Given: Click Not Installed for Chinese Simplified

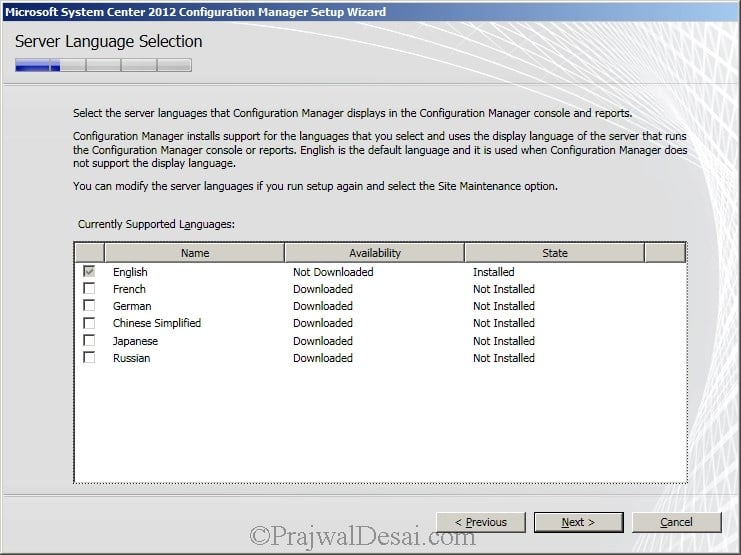Looking at the screenshot, I should [x=504, y=323].
